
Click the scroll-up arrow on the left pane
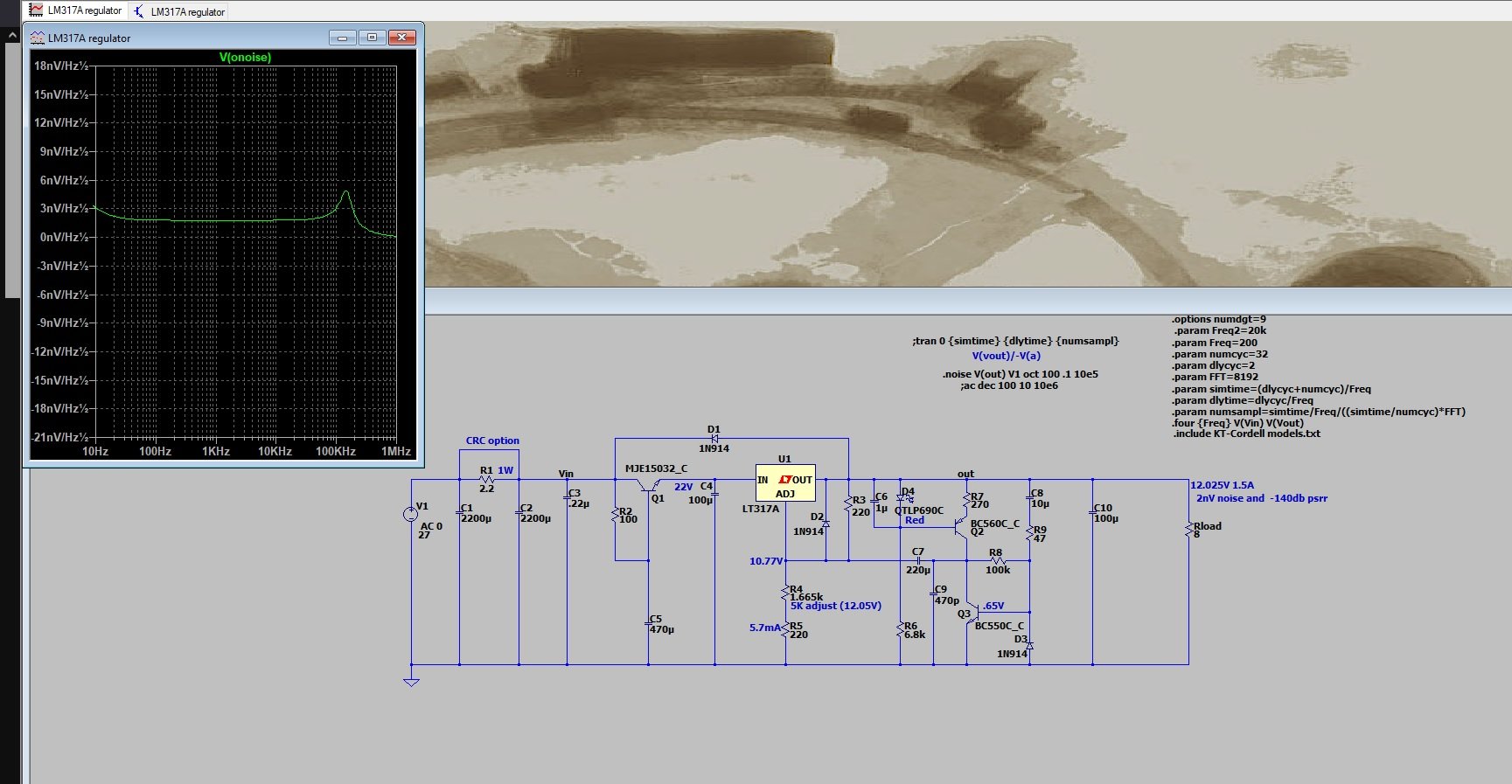(12, 36)
